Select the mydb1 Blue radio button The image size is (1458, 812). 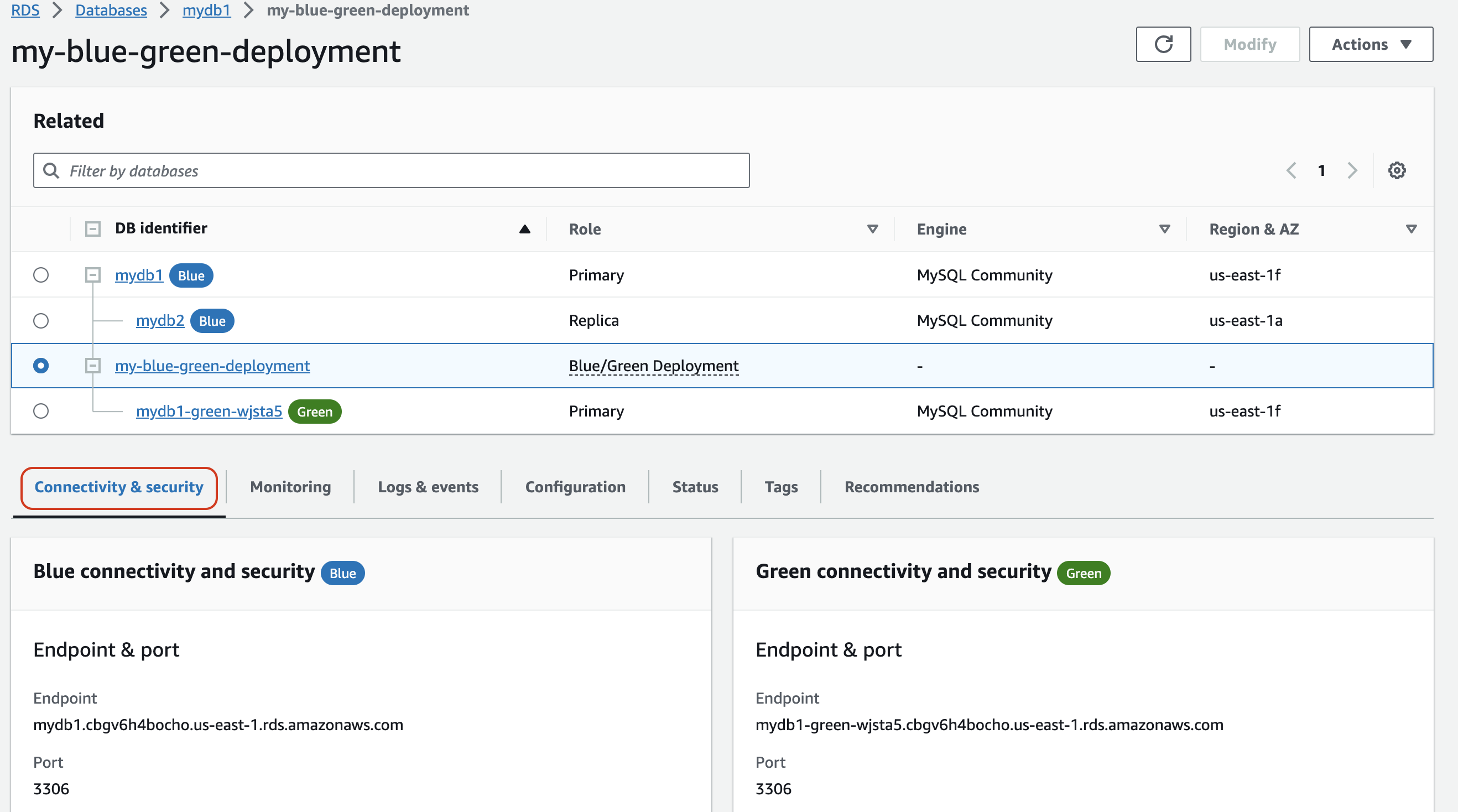(x=41, y=275)
